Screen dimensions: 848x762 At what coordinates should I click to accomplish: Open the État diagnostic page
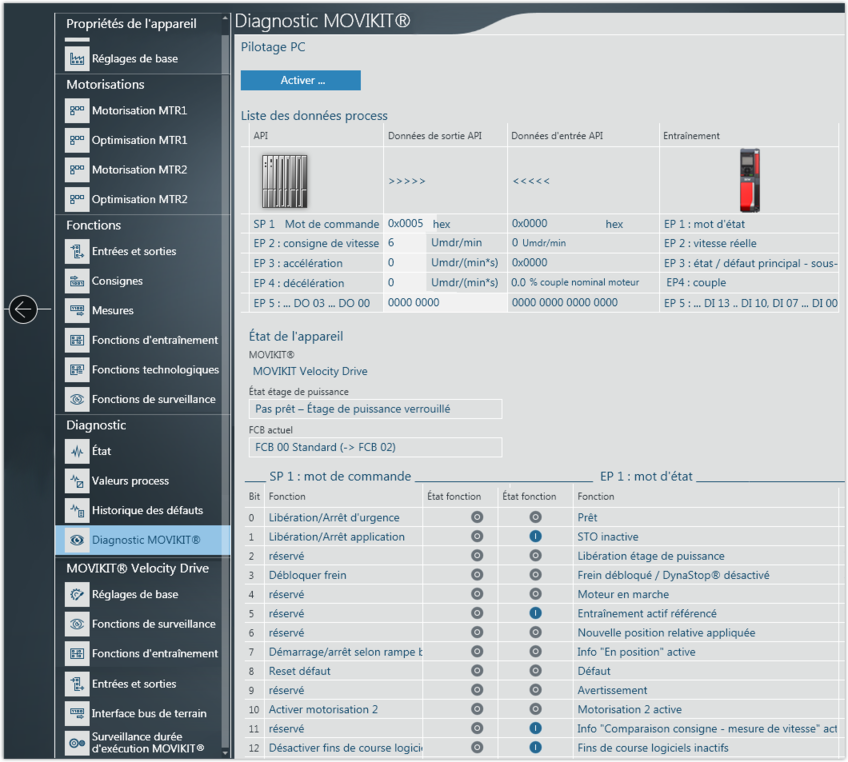point(101,452)
